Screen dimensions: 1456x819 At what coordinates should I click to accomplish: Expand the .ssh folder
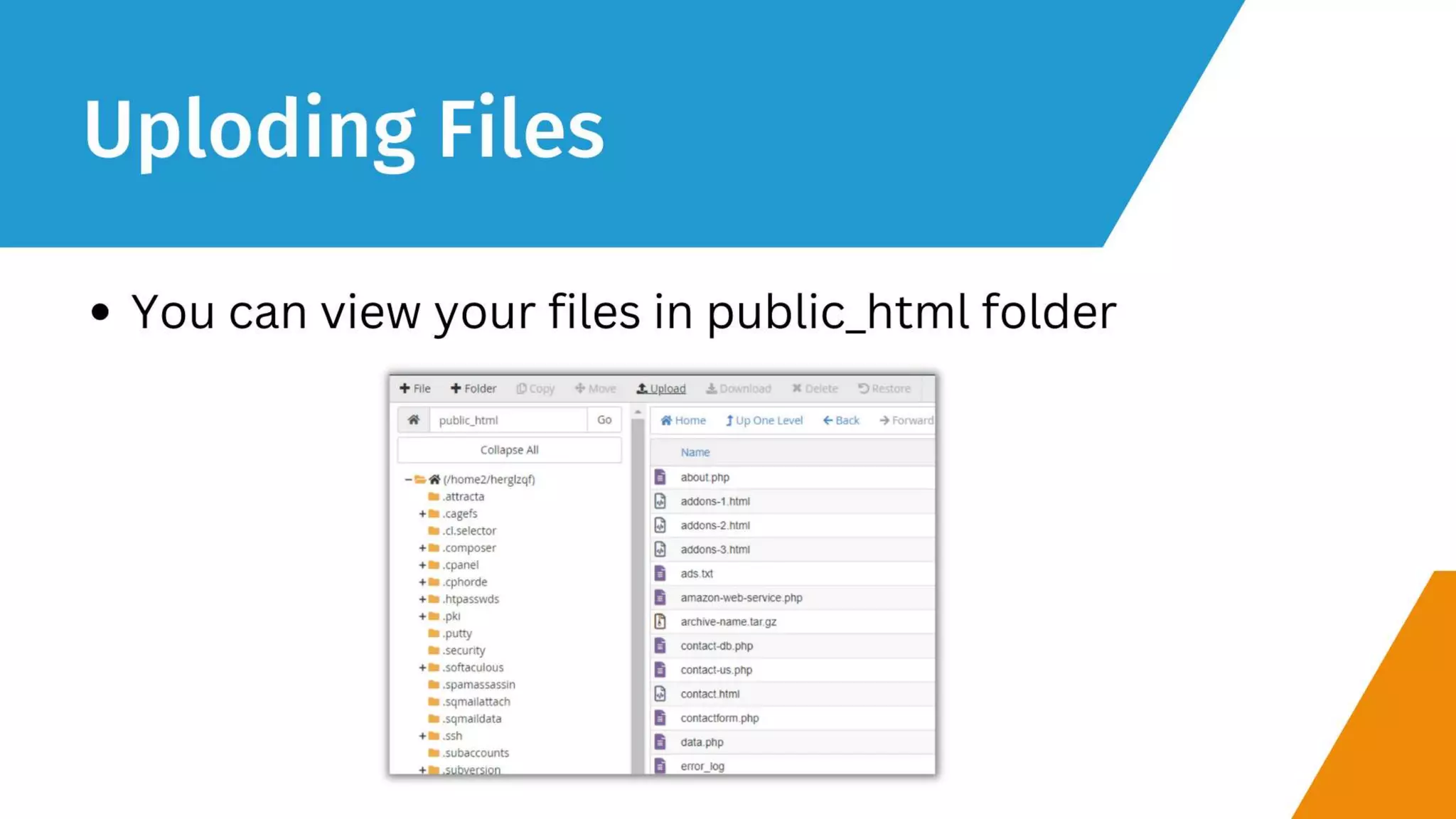pyautogui.click(x=422, y=736)
